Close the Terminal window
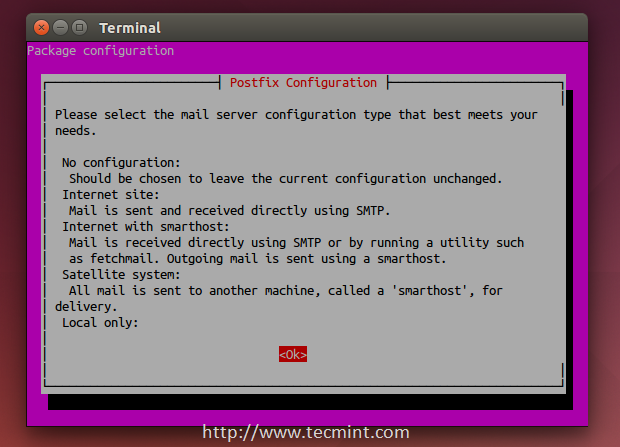This screenshot has width=620, height=447. click(x=42, y=27)
